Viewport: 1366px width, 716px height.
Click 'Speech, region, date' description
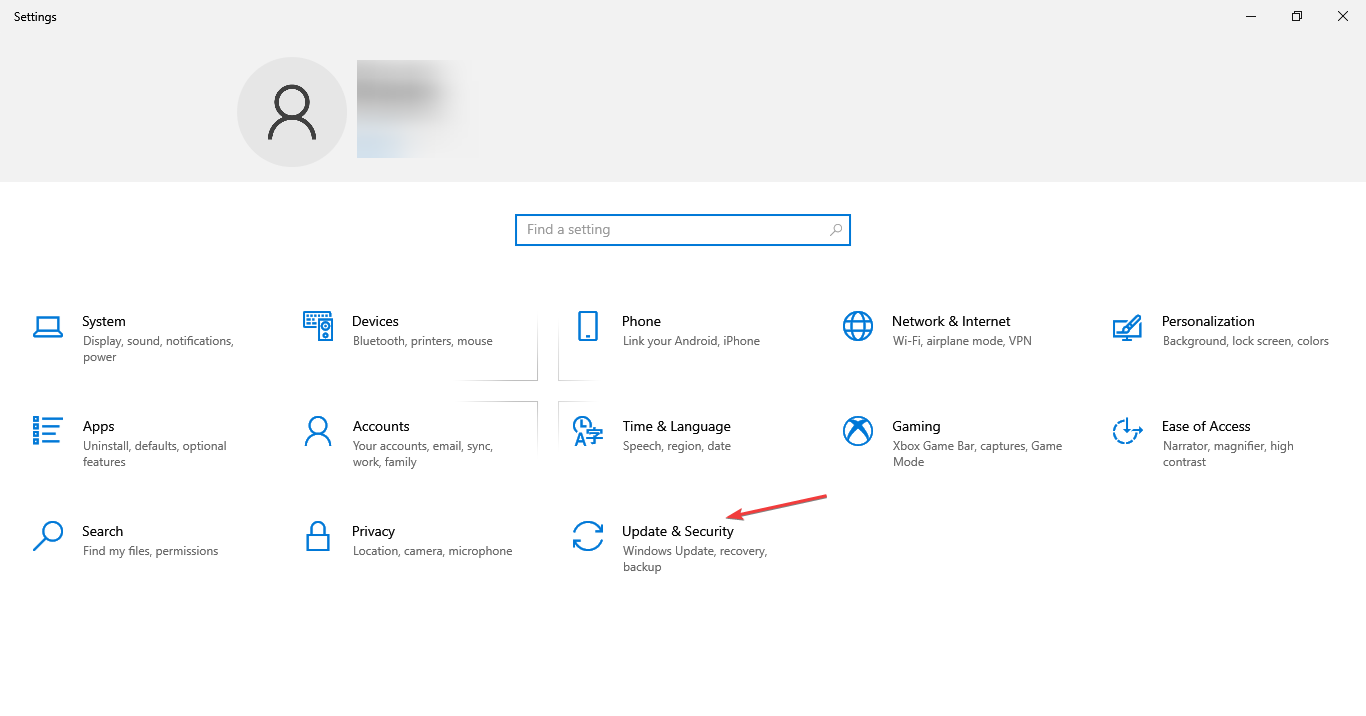coord(677,446)
